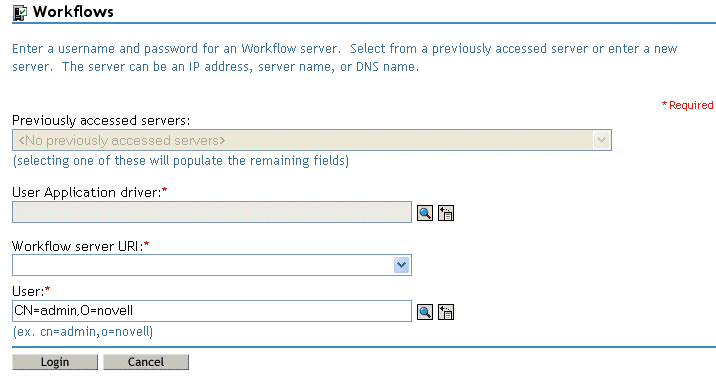Viewport: 716px width, 377px height.
Task: Click the Login button
Action: [55, 362]
